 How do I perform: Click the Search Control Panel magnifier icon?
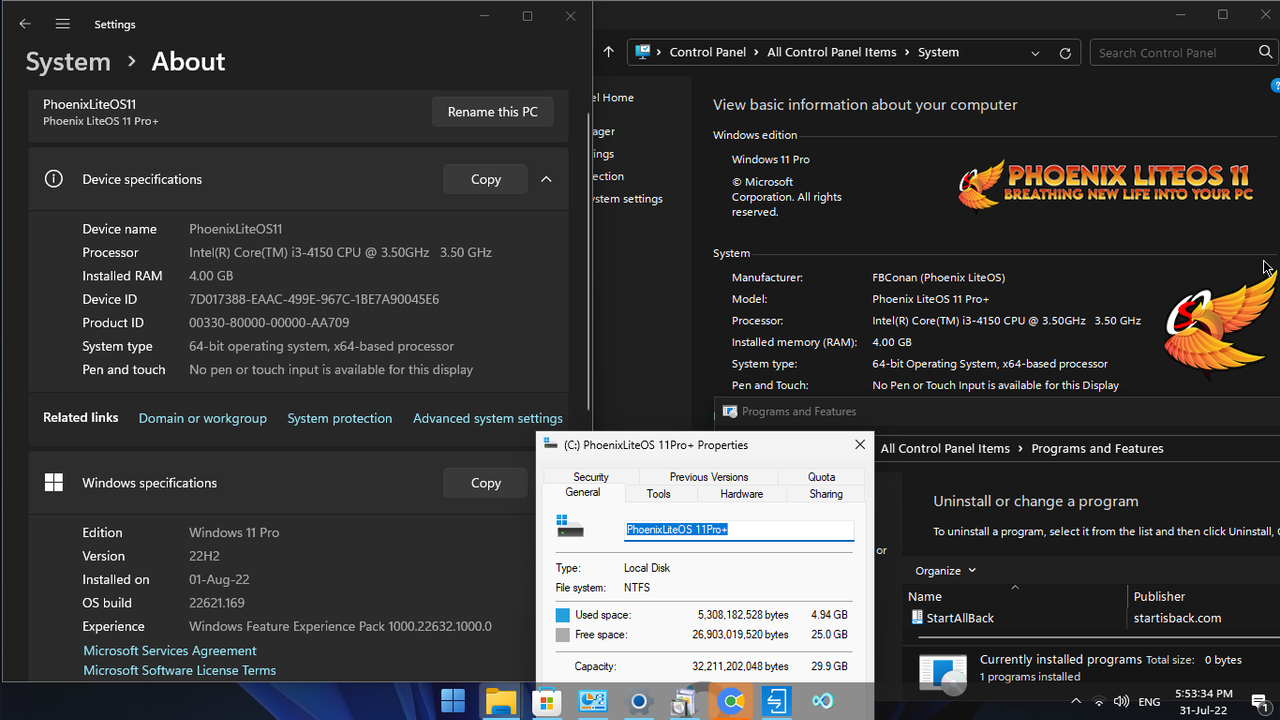click(x=1265, y=52)
